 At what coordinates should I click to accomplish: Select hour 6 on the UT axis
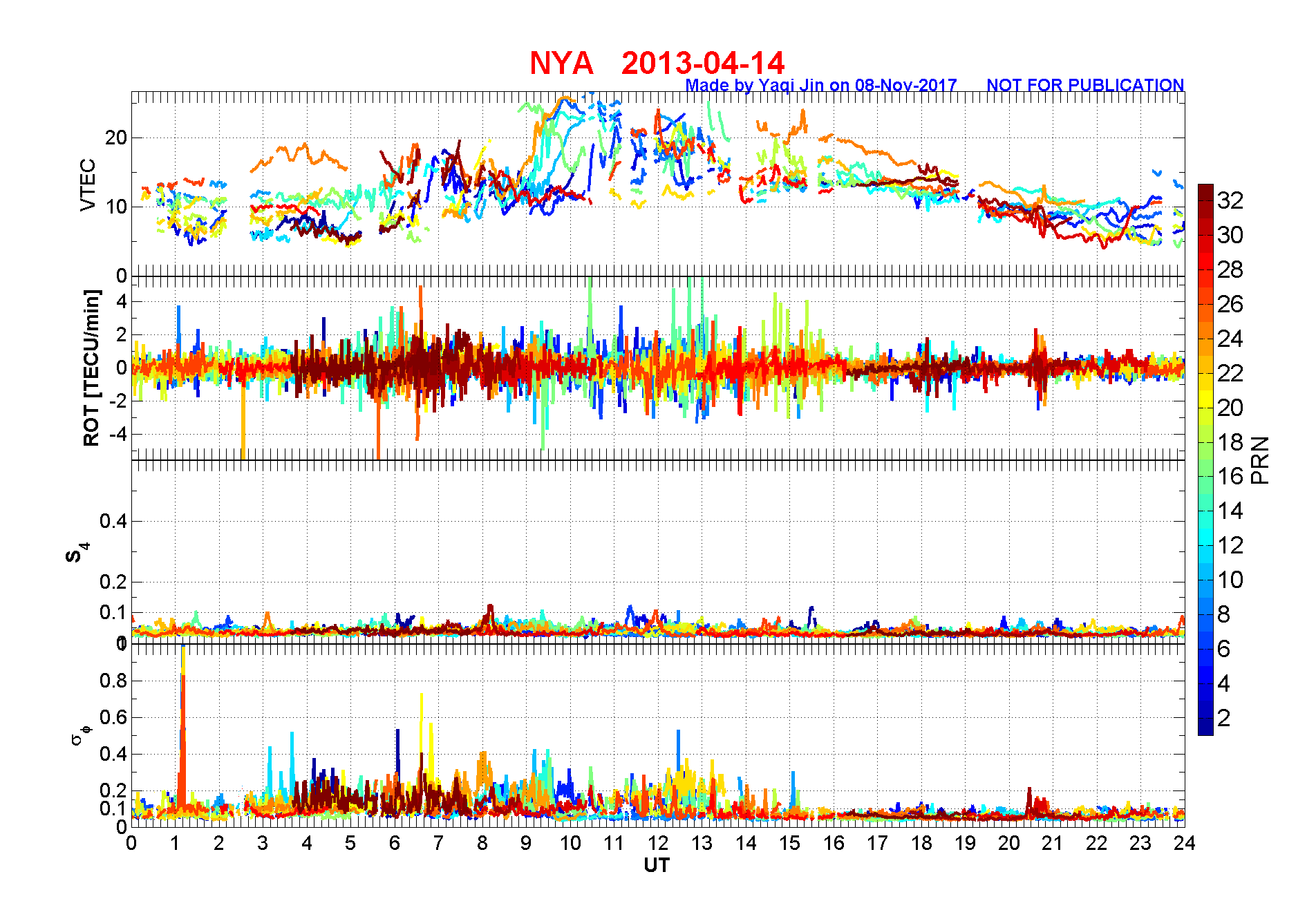tap(395, 843)
